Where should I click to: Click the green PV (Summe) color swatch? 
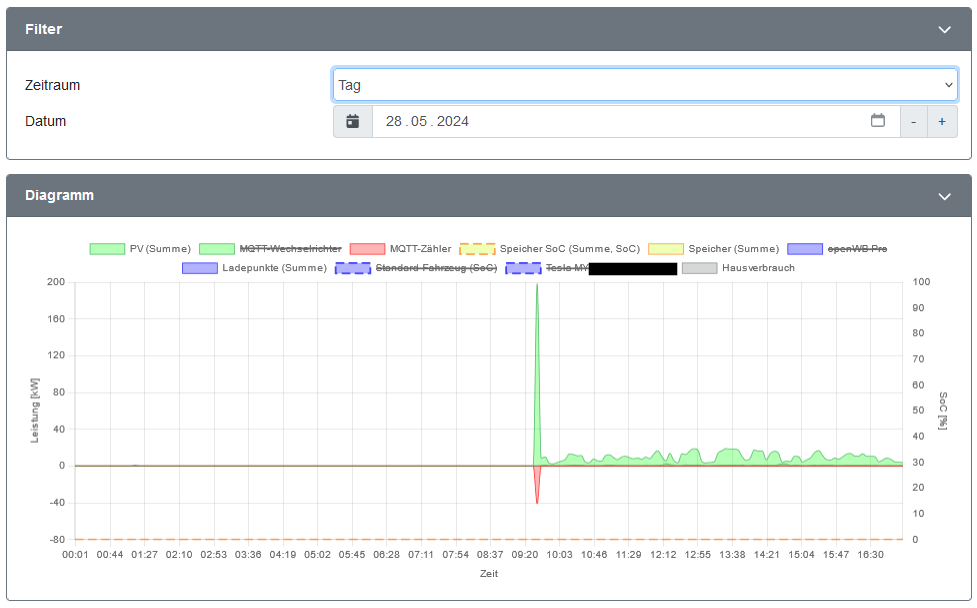pos(107,249)
